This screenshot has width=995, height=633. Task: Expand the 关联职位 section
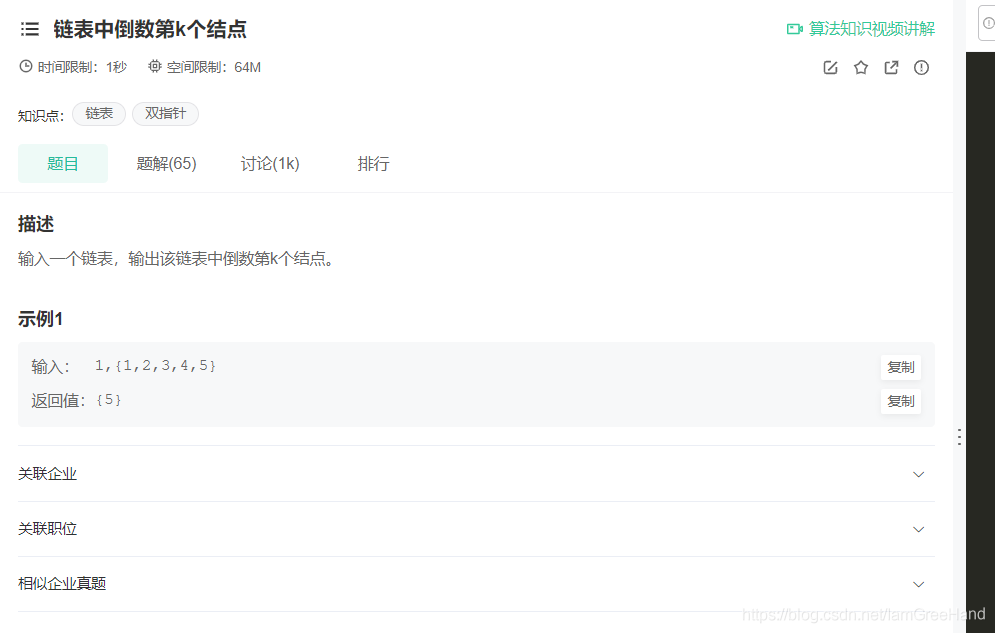tap(476, 529)
